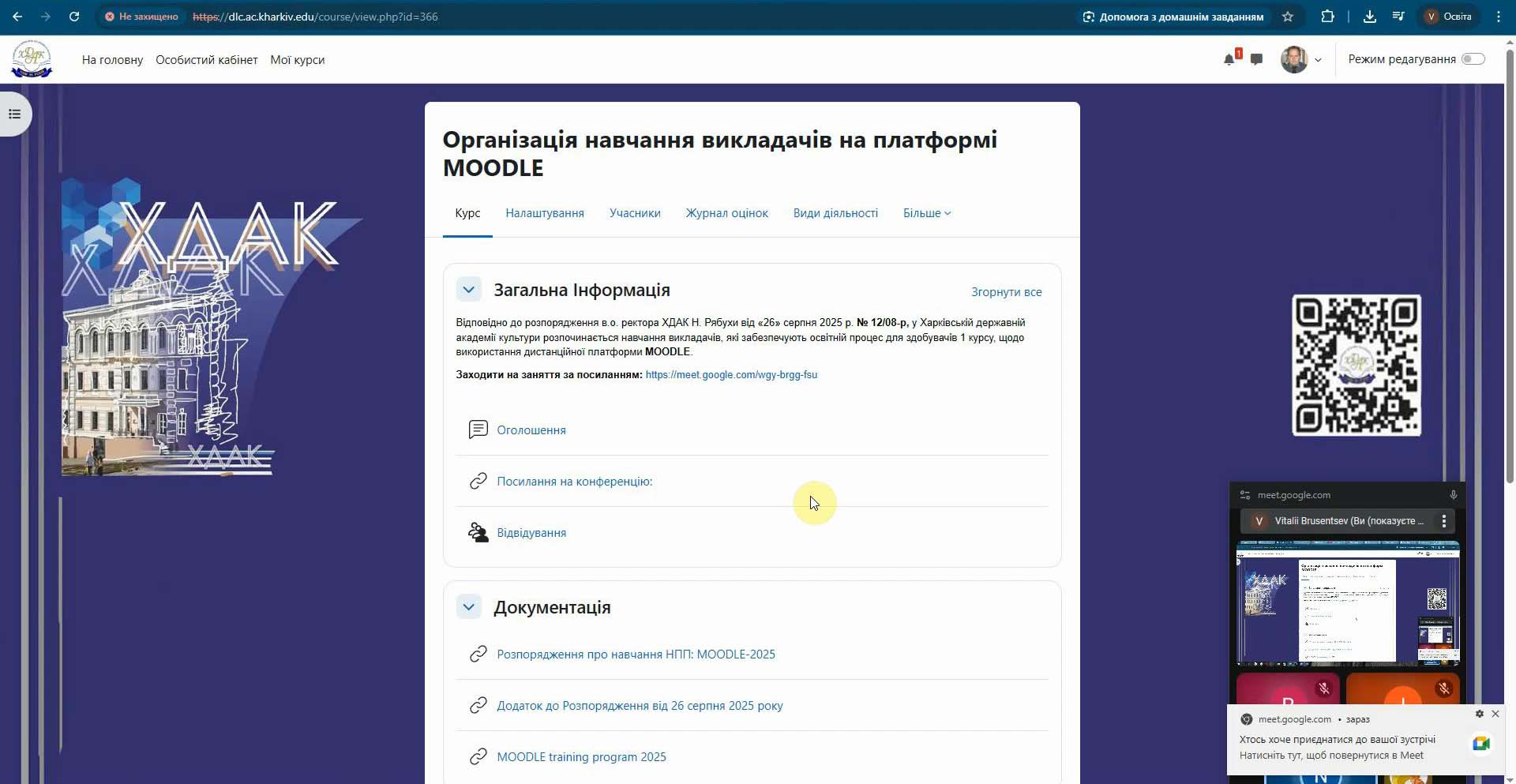Screen dimensions: 1516x784
Task: Open the meet.google.com meeting link
Action: [x=731, y=375]
